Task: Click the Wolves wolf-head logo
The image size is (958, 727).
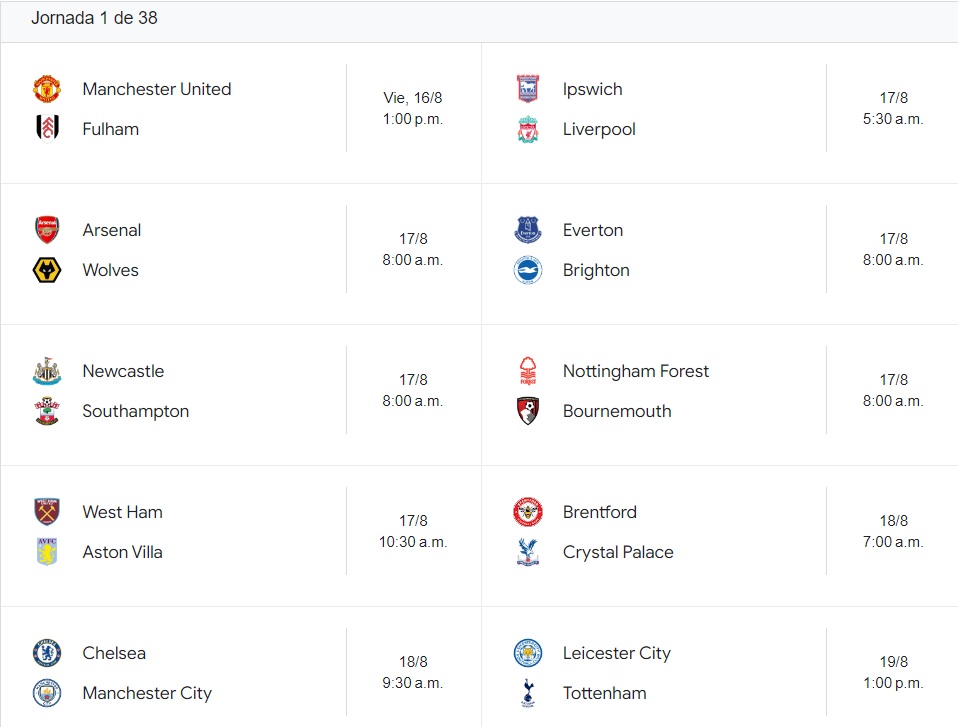Action: (x=47, y=270)
